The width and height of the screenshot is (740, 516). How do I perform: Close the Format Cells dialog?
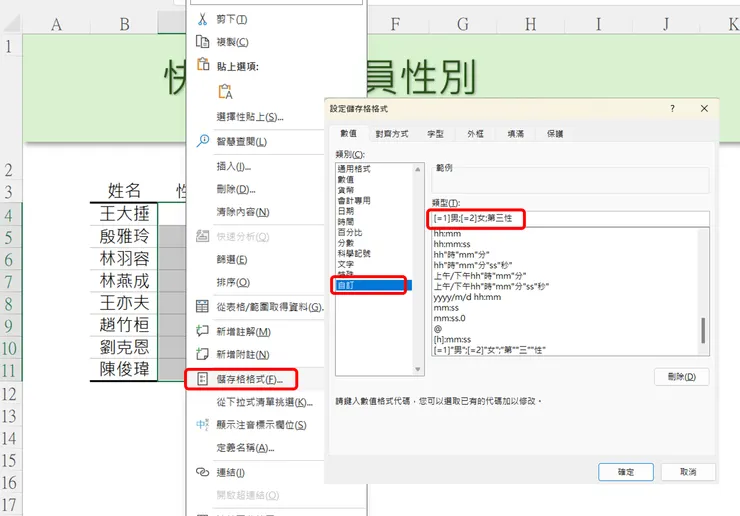[x=704, y=109]
